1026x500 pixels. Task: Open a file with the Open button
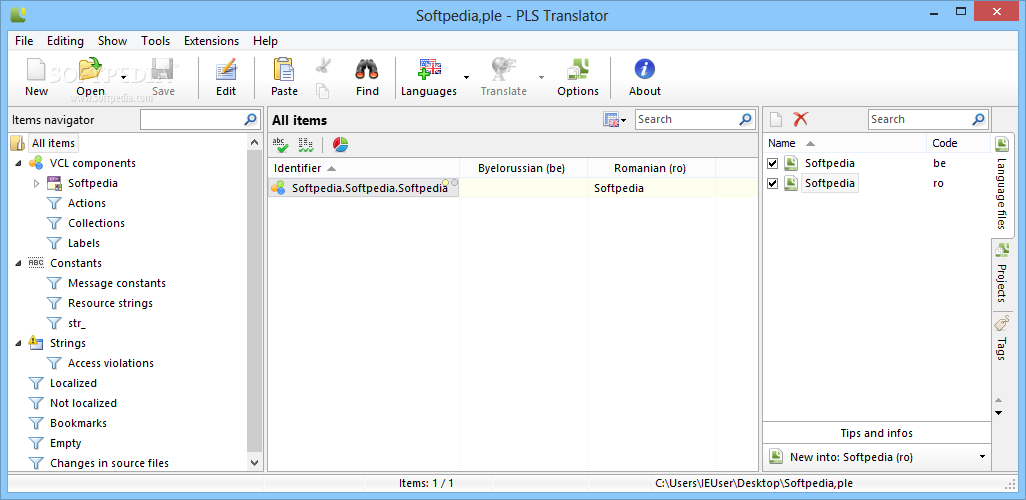[x=90, y=77]
